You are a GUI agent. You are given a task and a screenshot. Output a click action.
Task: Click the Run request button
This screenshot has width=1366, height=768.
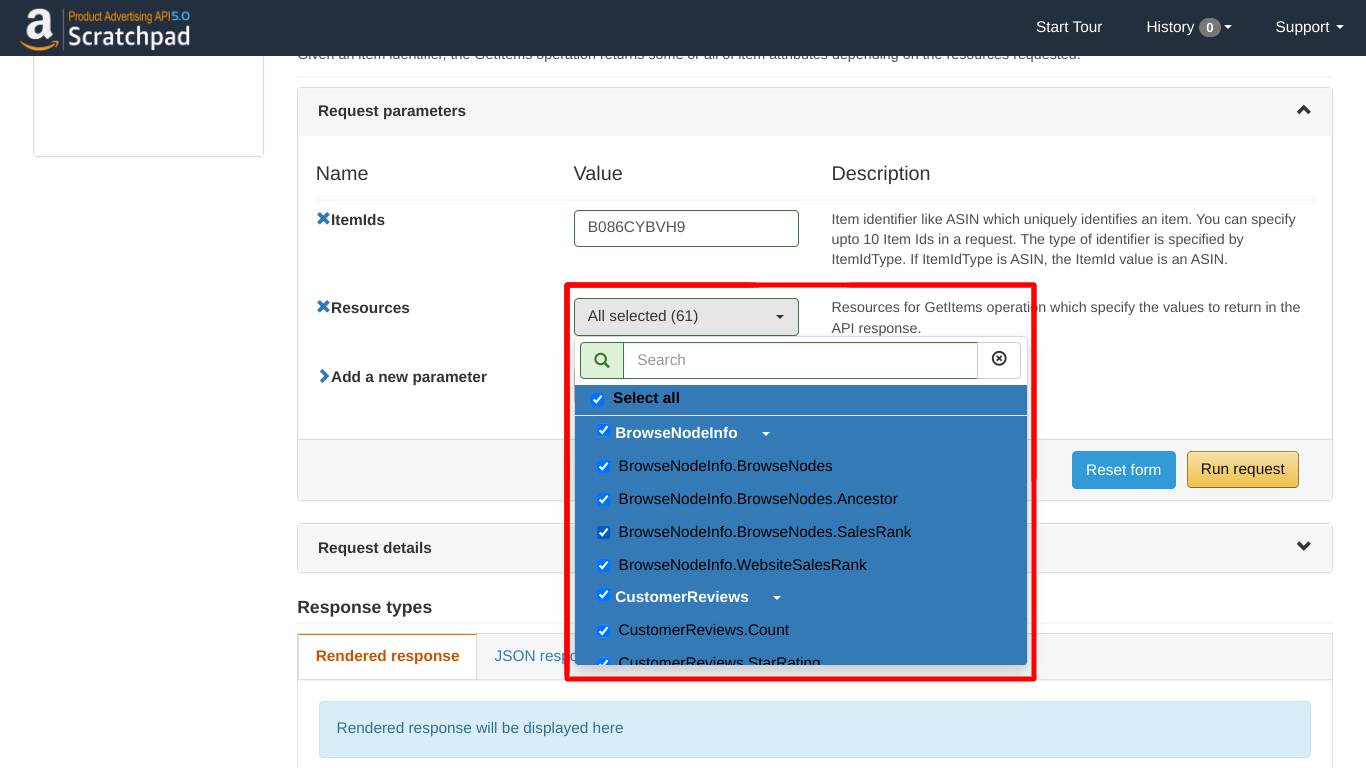pyautogui.click(x=1242, y=469)
